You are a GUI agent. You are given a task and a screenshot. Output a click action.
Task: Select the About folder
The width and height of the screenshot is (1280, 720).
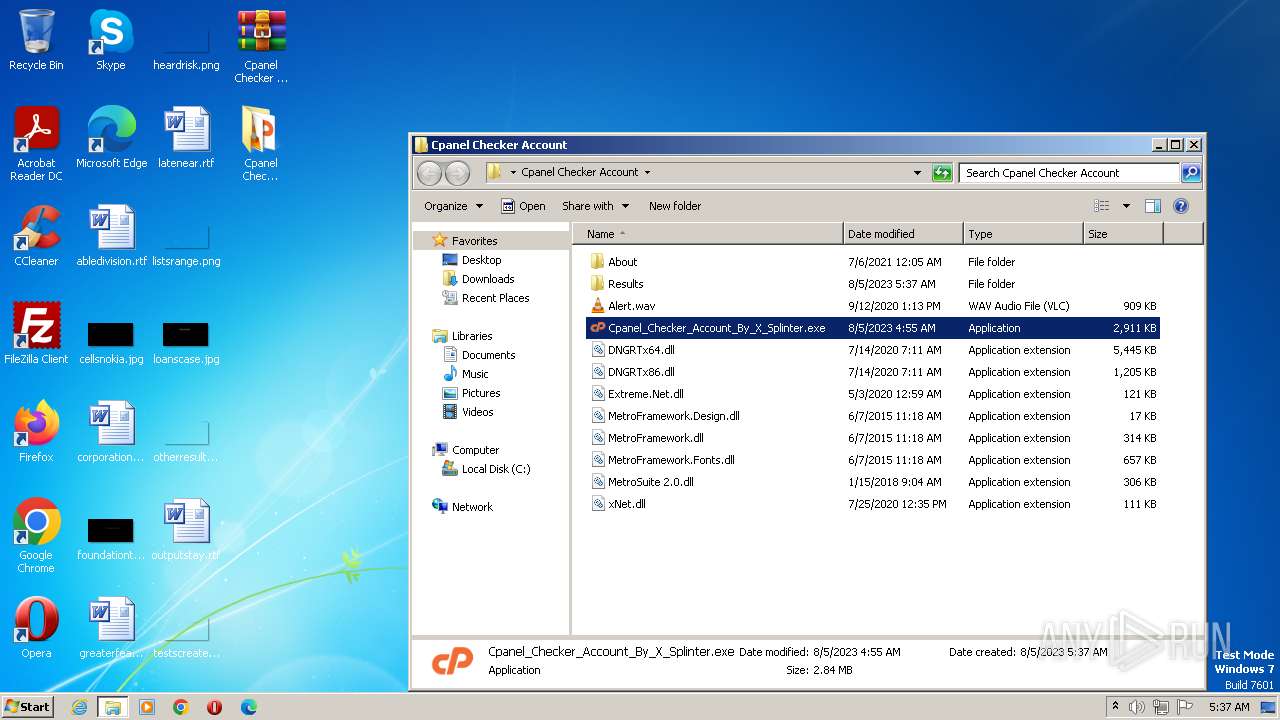(x=873, y=262)
